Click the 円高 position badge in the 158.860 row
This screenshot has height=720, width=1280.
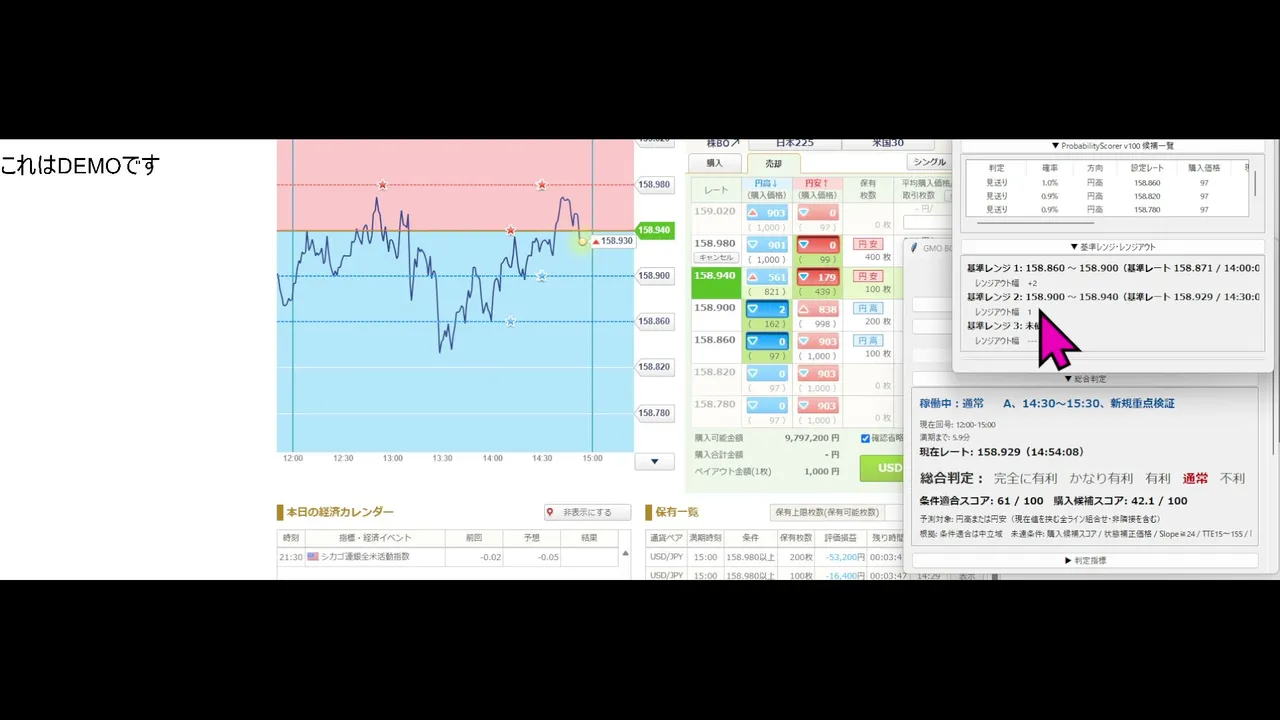point(868,340)
